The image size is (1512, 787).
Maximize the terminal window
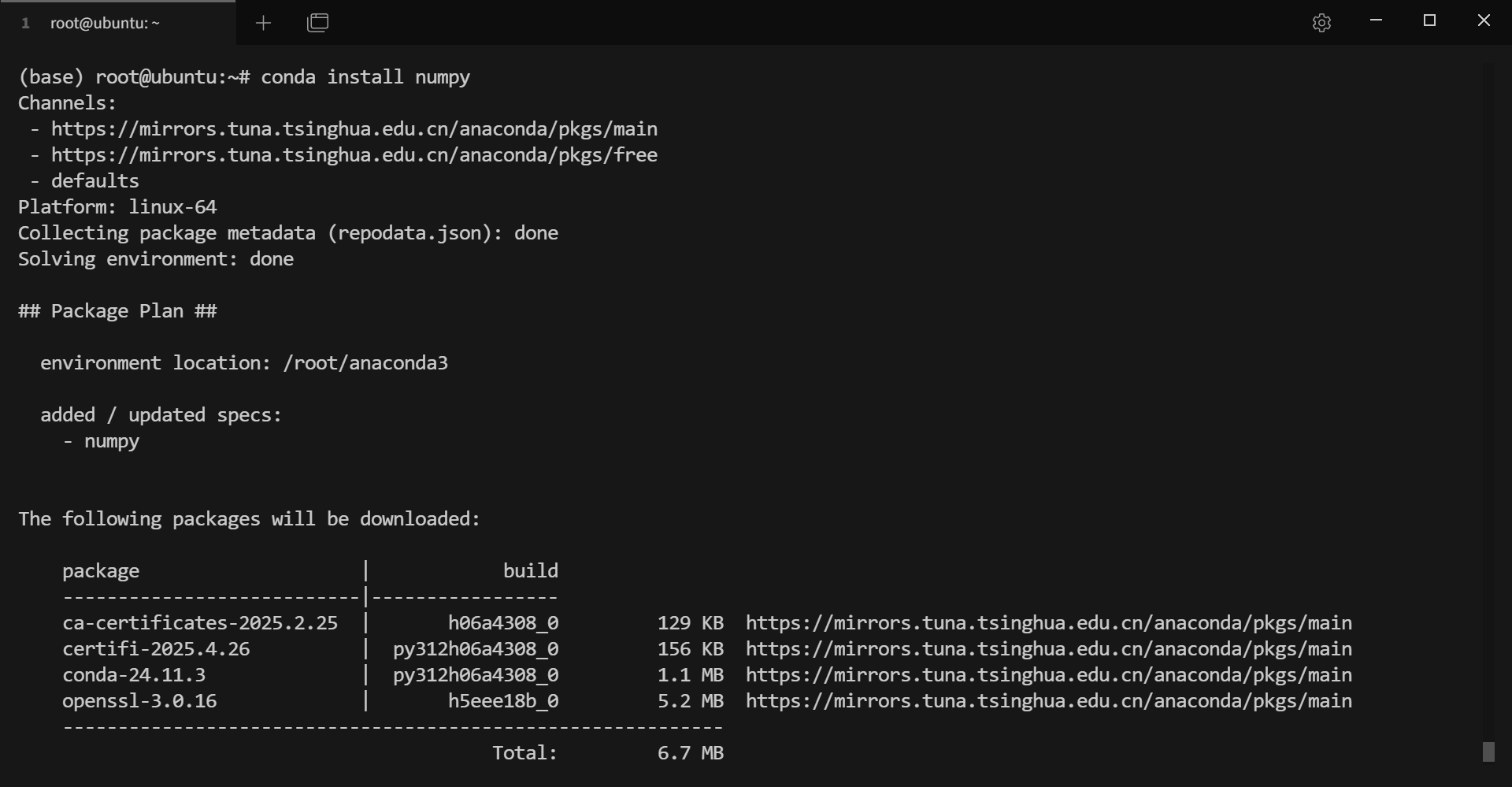(1429, 20)
